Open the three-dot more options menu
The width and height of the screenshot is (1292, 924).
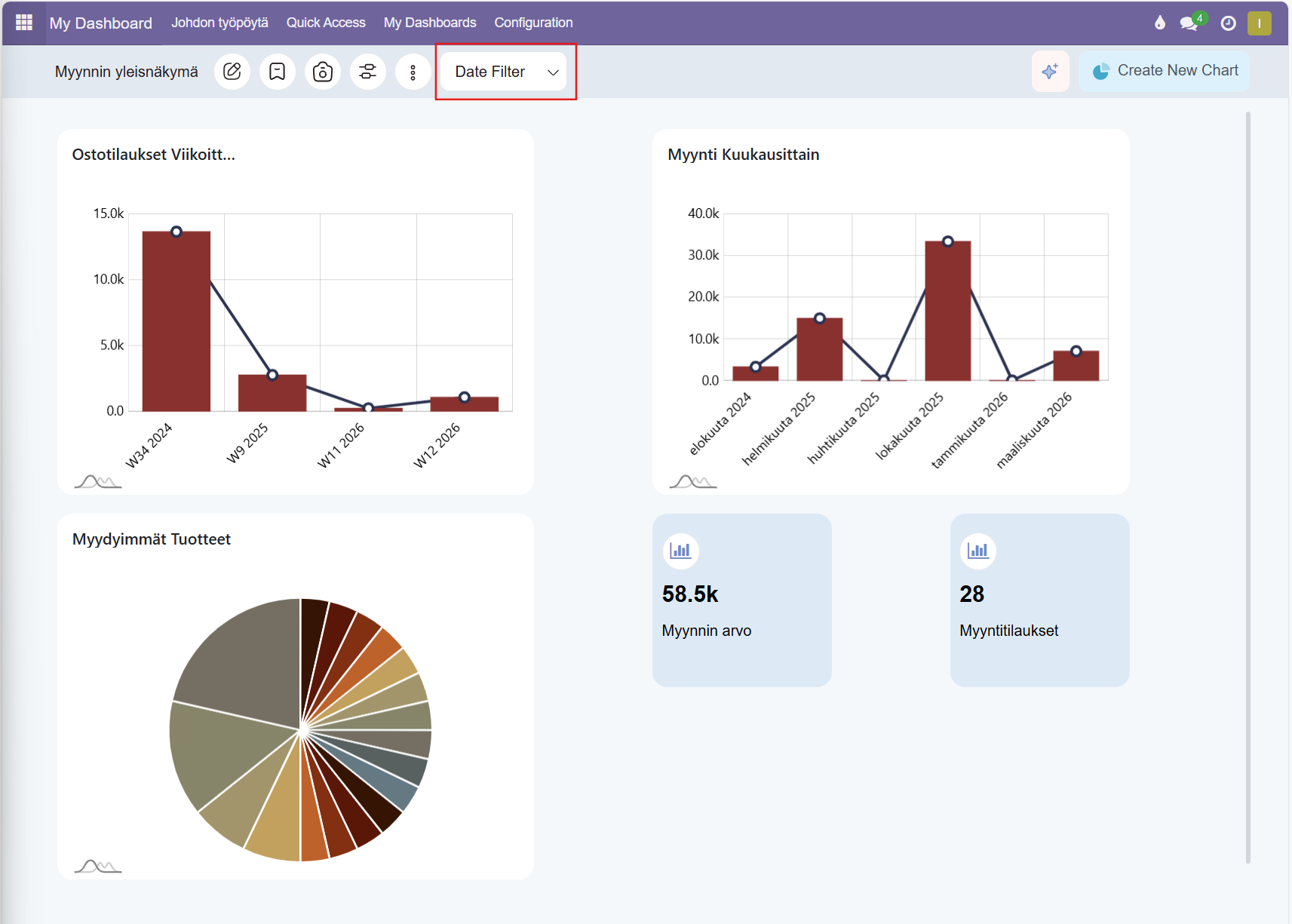pyautogui.click(x=413, y=72)
